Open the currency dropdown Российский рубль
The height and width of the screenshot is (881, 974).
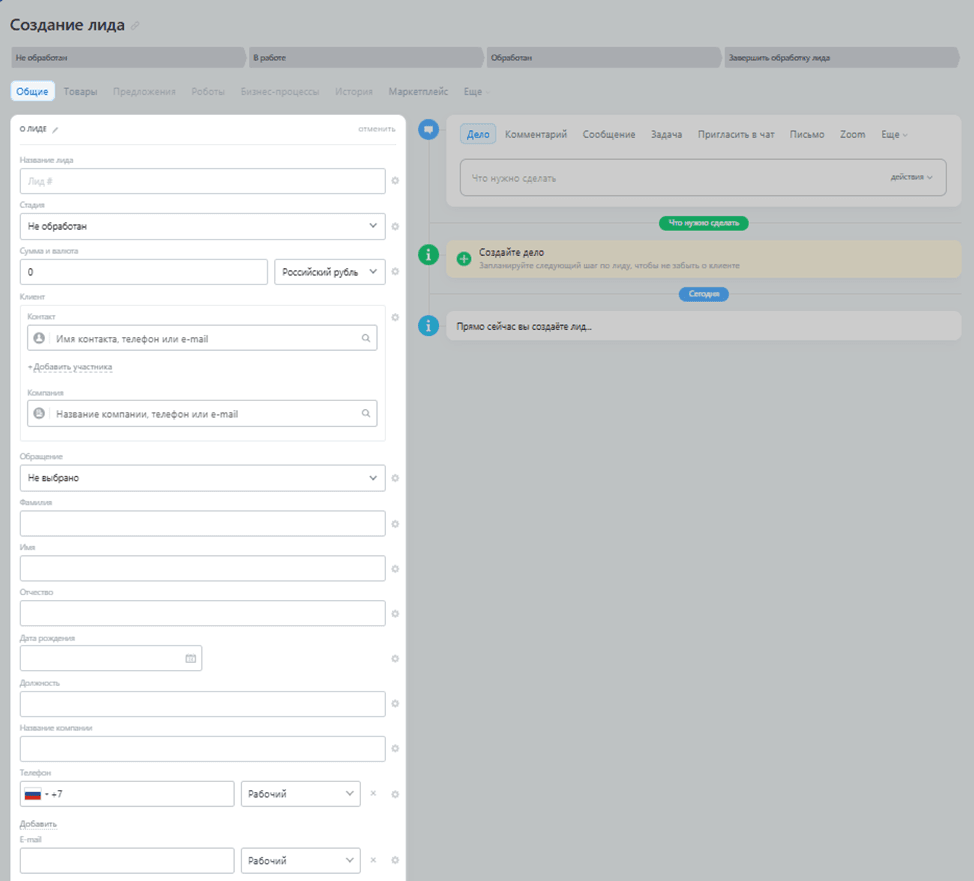coord(330,272)
